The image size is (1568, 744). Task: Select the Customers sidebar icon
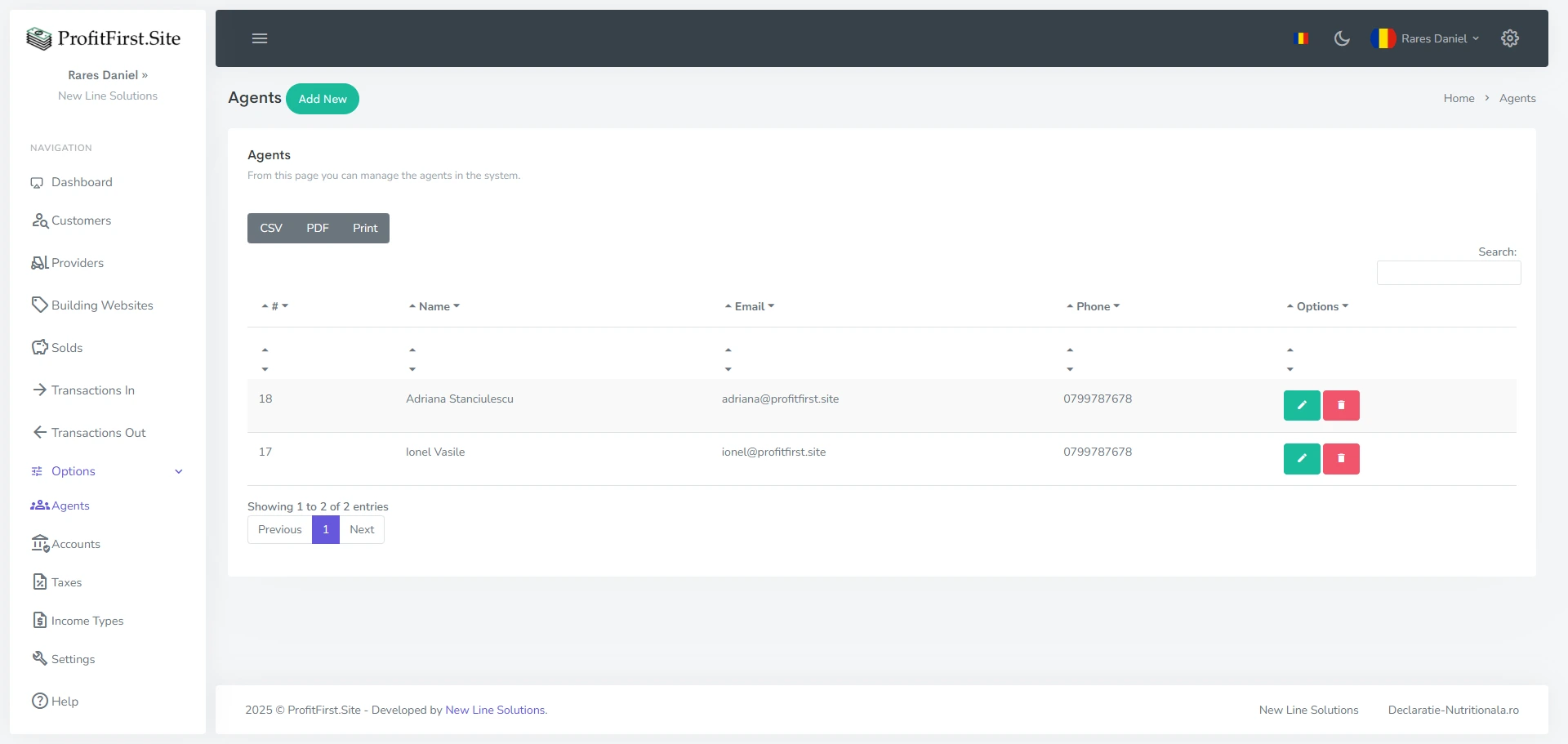click(x=39, y=221)
